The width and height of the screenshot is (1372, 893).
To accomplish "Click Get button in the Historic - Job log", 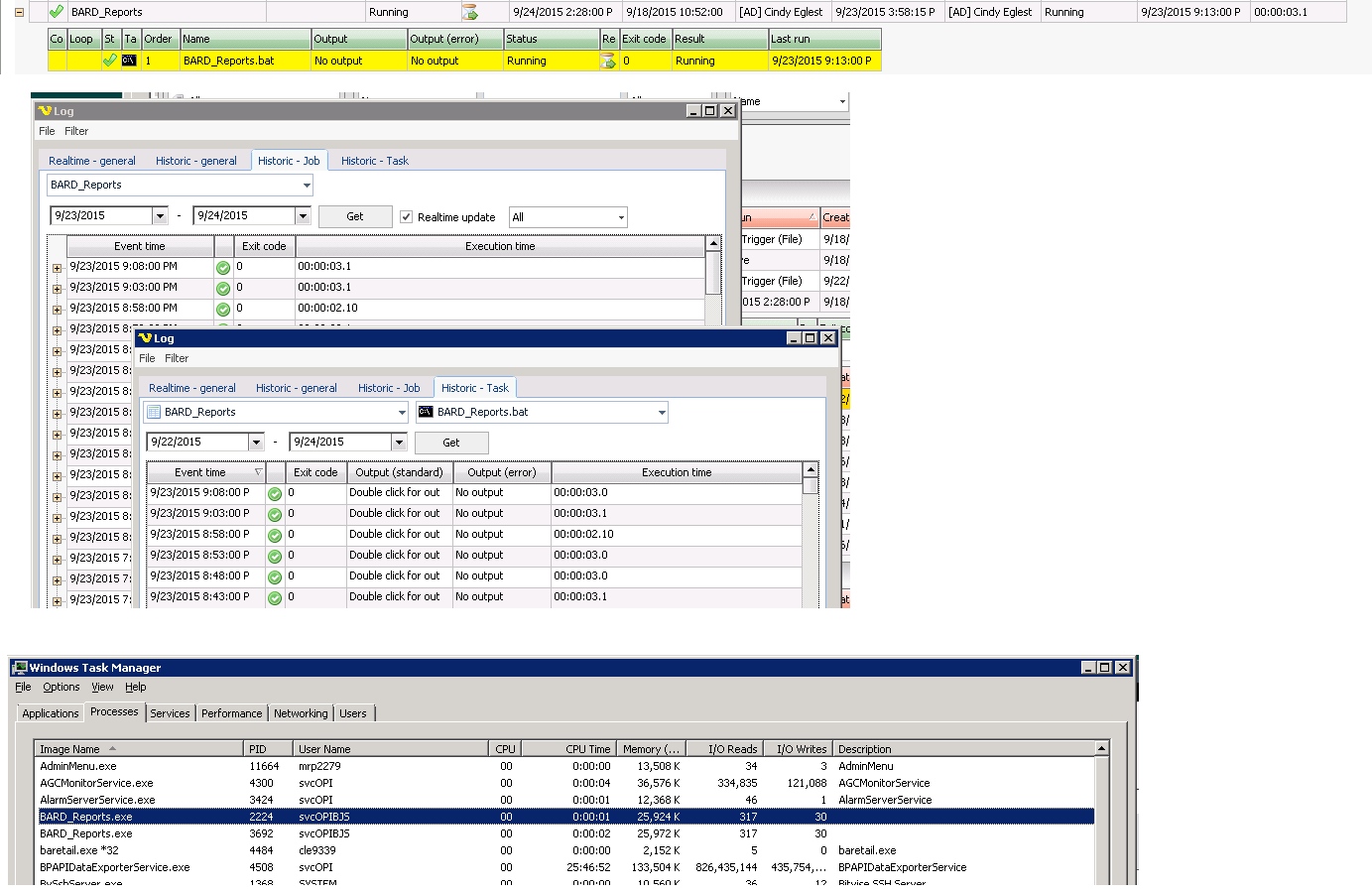I will 354,216.
